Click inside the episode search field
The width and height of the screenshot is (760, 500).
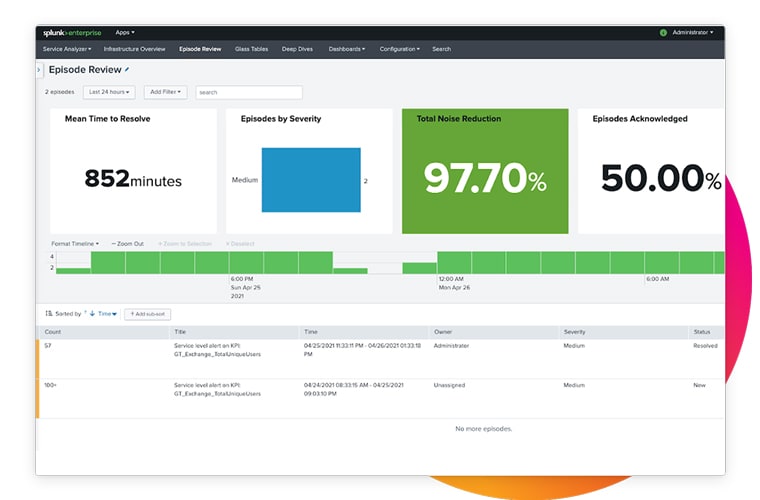point(248,92)
